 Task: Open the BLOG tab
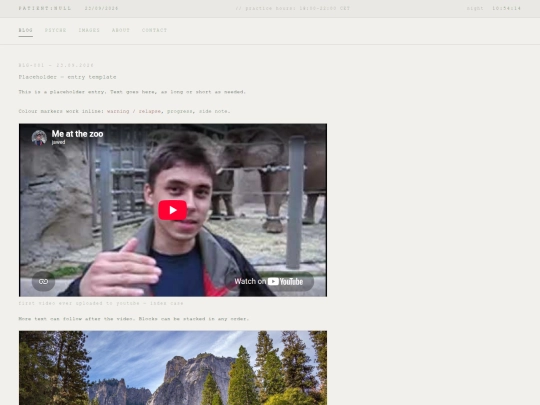pos(25,30)
